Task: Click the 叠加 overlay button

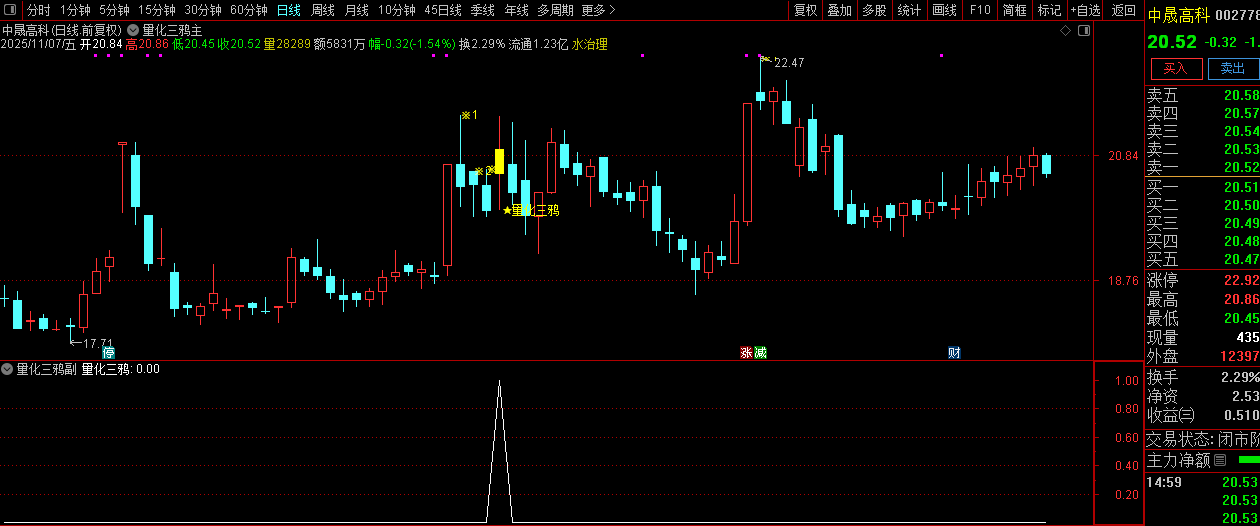Action: 840,10
